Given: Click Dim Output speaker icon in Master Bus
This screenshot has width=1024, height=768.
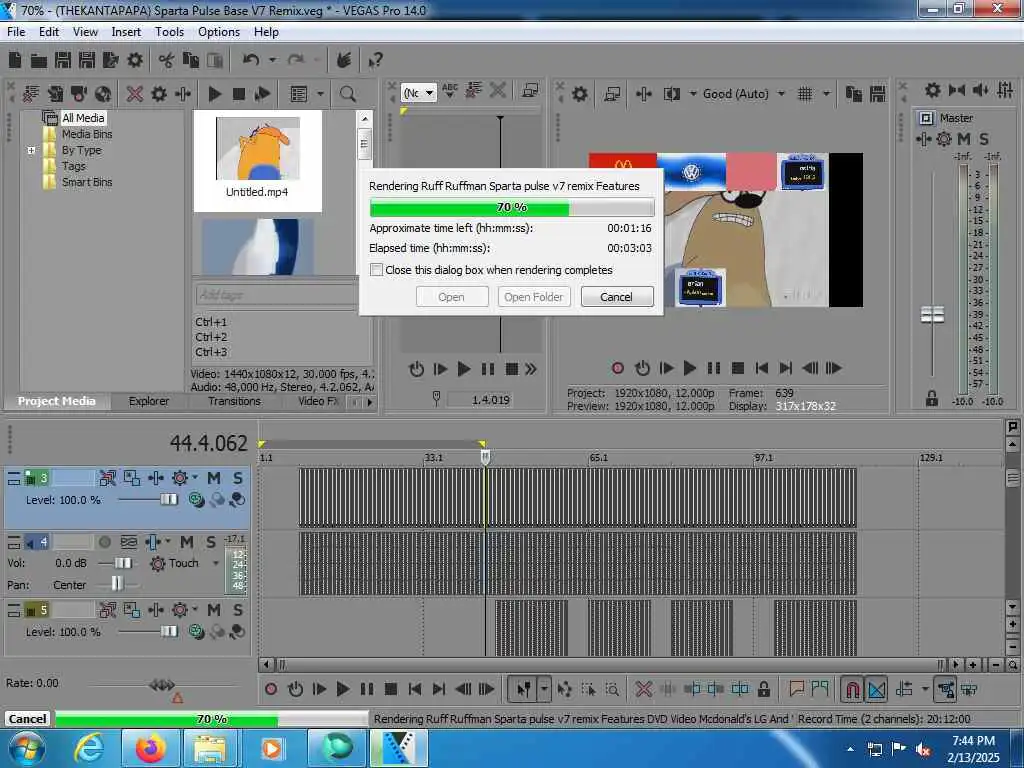Looking at the screenshot, I should click(980, 90).
